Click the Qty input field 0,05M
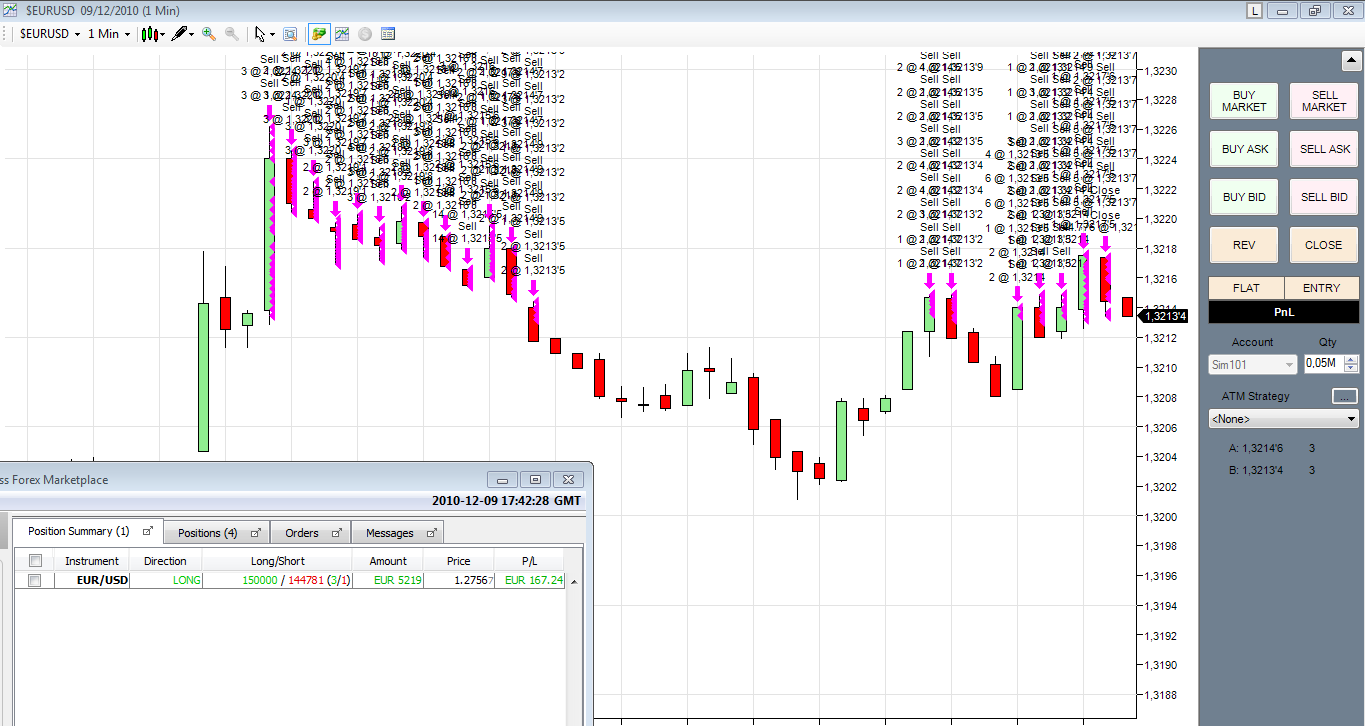Viewport: 1365px width, 726px height. [1323, 365]
